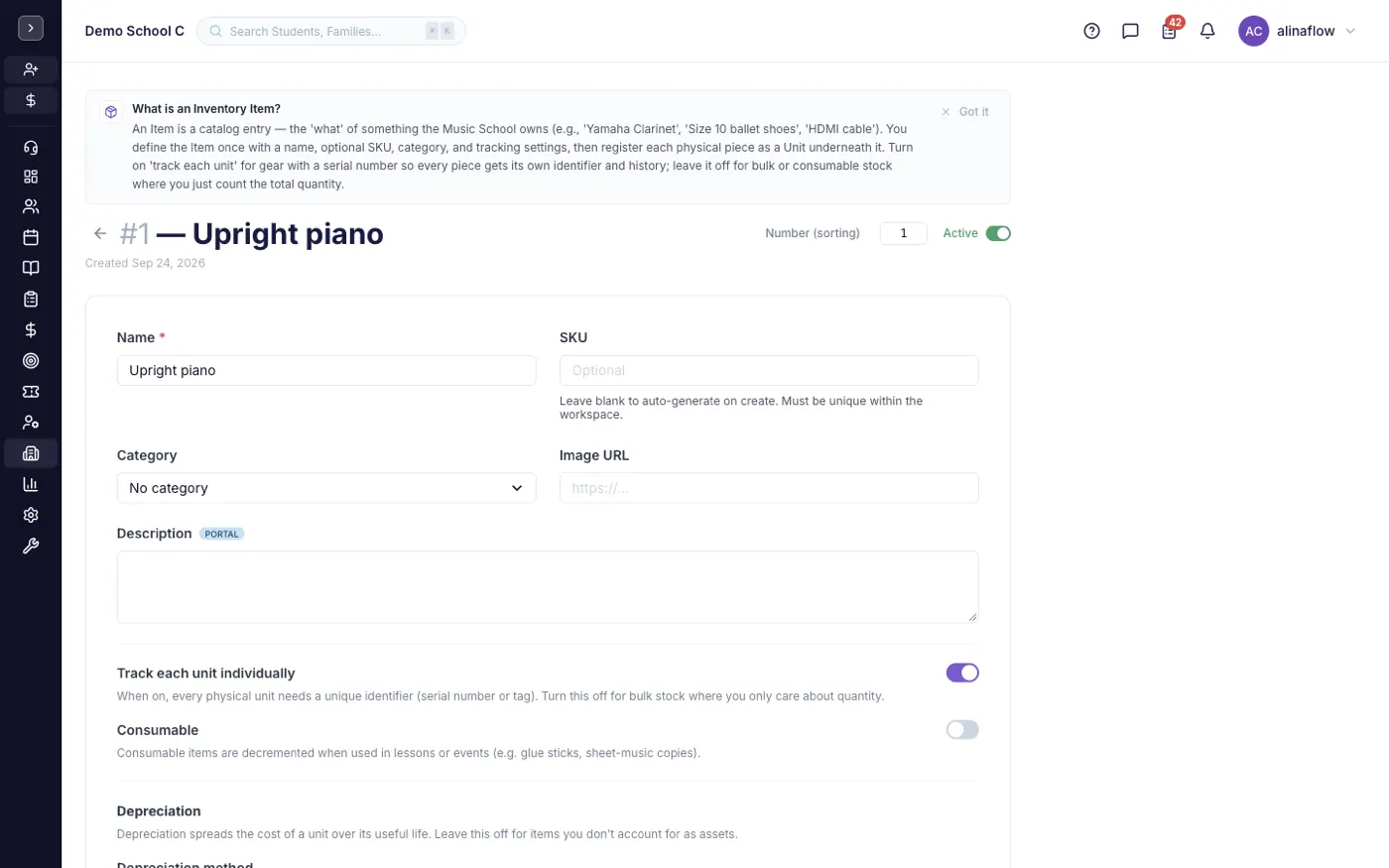Open the people sidebar icon
The width and height of the screenshot is (1389, 868).
point(31,206)
